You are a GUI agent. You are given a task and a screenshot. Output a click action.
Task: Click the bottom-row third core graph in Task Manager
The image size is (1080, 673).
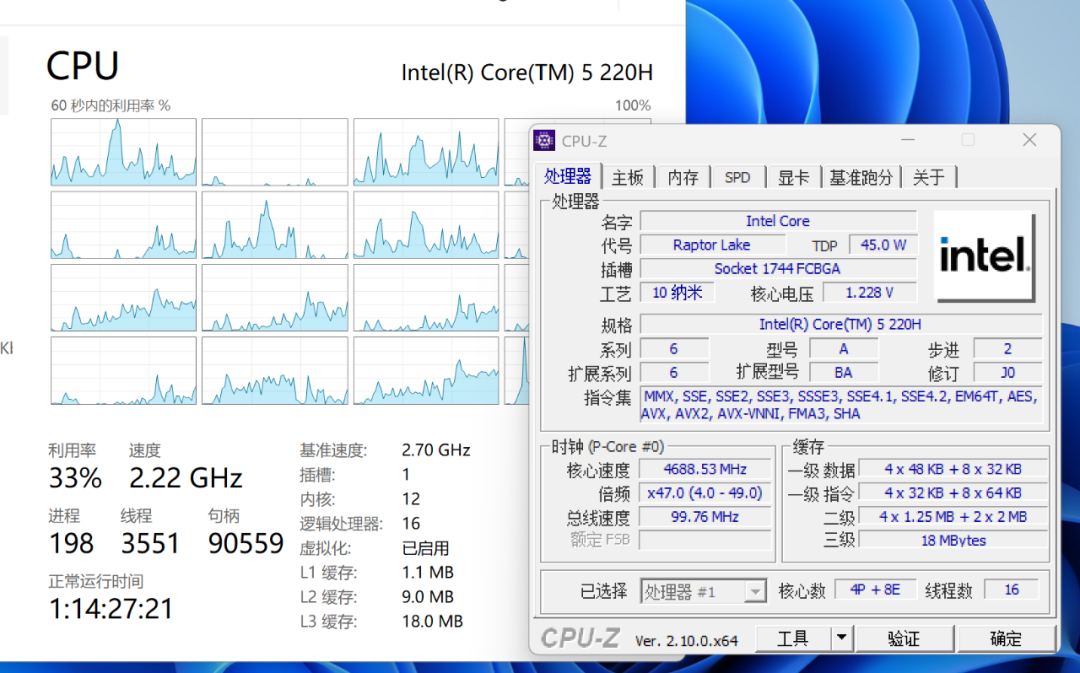coord(426,371)
